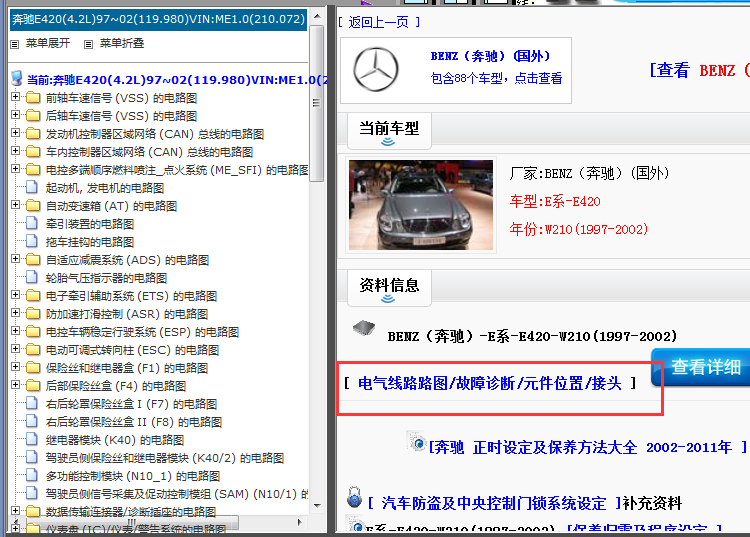Expand the 电控车辆稳定行驶系统 (ESP) node

[x=15, y=331]
